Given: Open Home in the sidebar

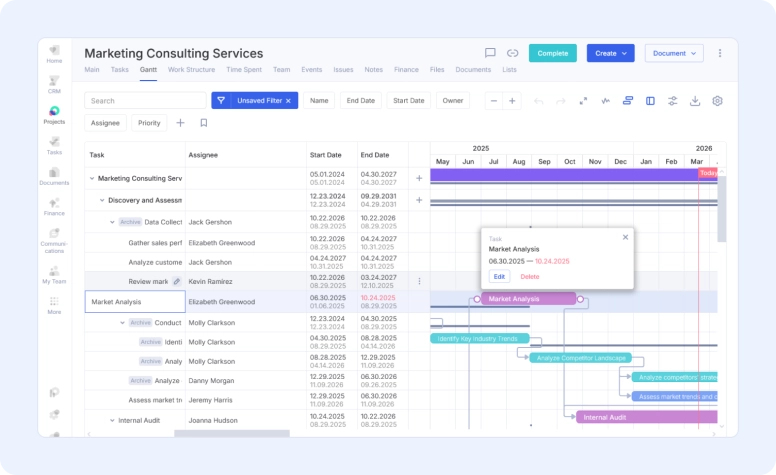Looking at the screenshot, I should point(54,54).
